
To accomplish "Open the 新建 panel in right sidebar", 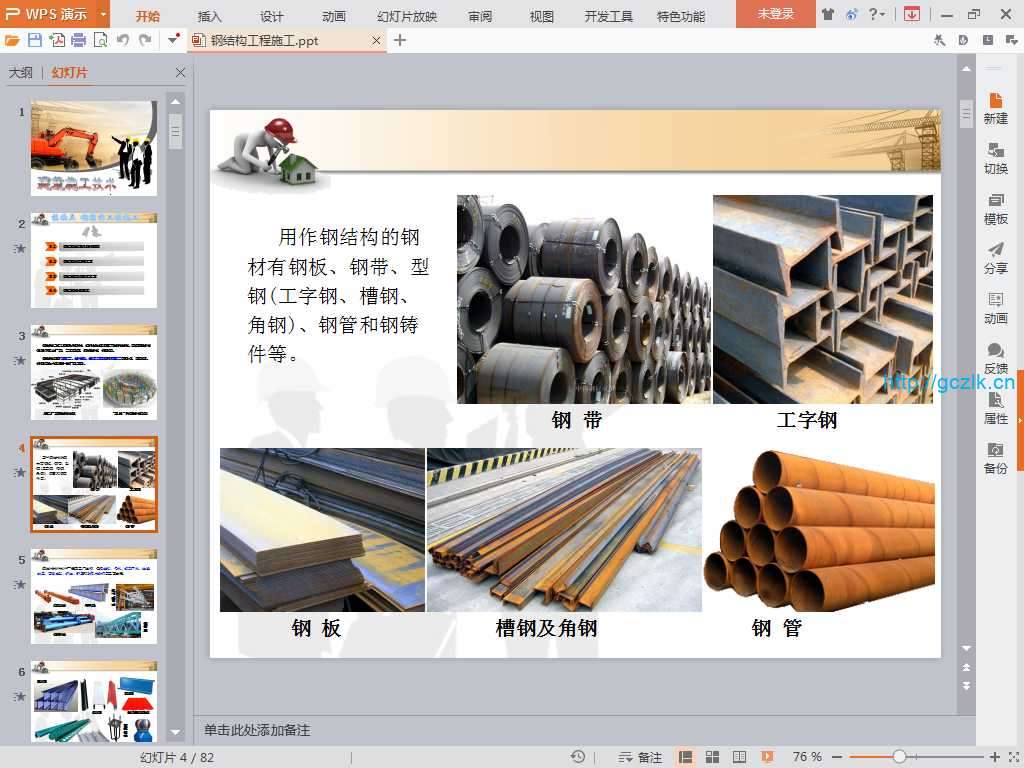I will point(995,108).
